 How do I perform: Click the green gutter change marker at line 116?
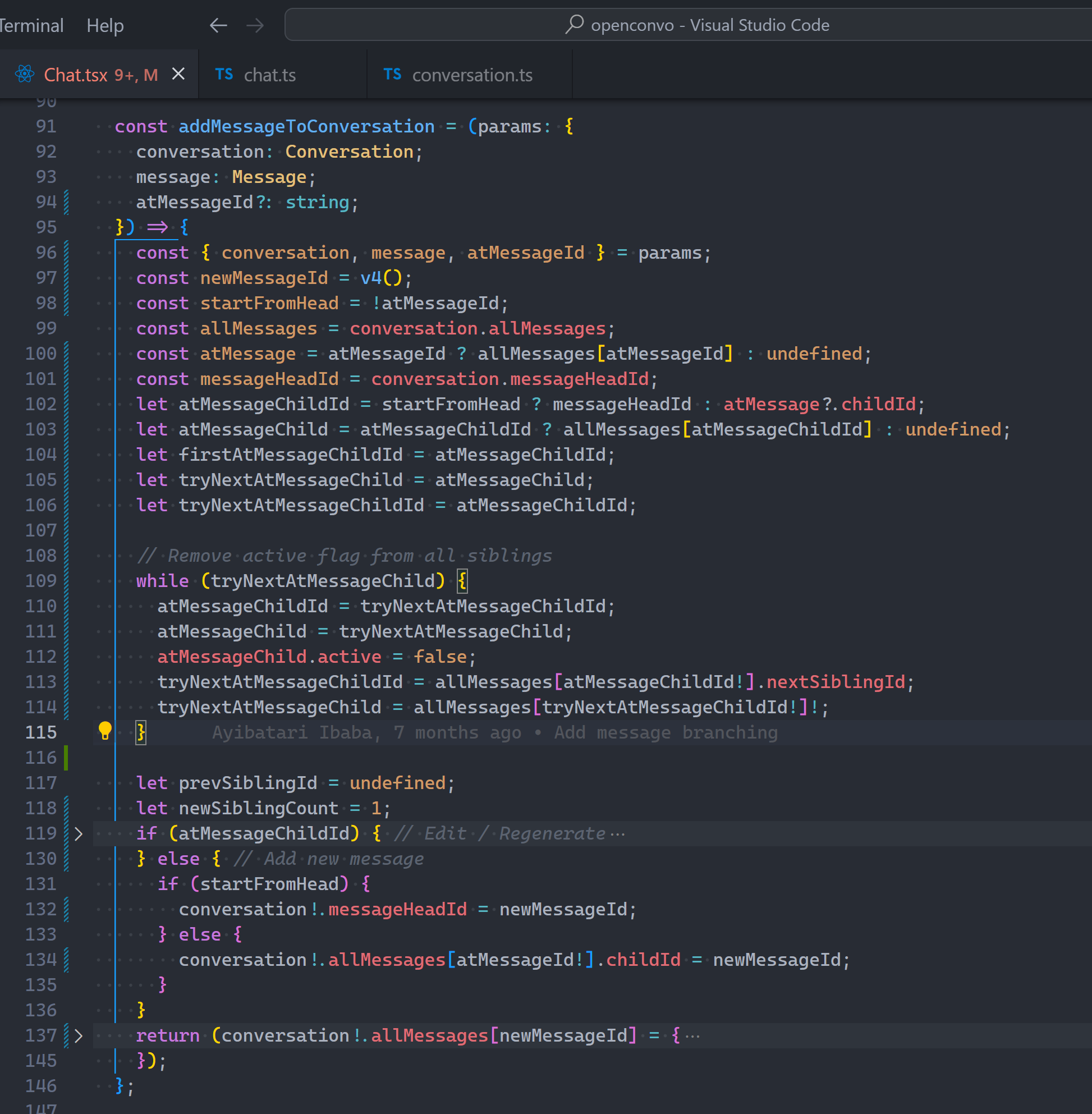tap(66, 758)
